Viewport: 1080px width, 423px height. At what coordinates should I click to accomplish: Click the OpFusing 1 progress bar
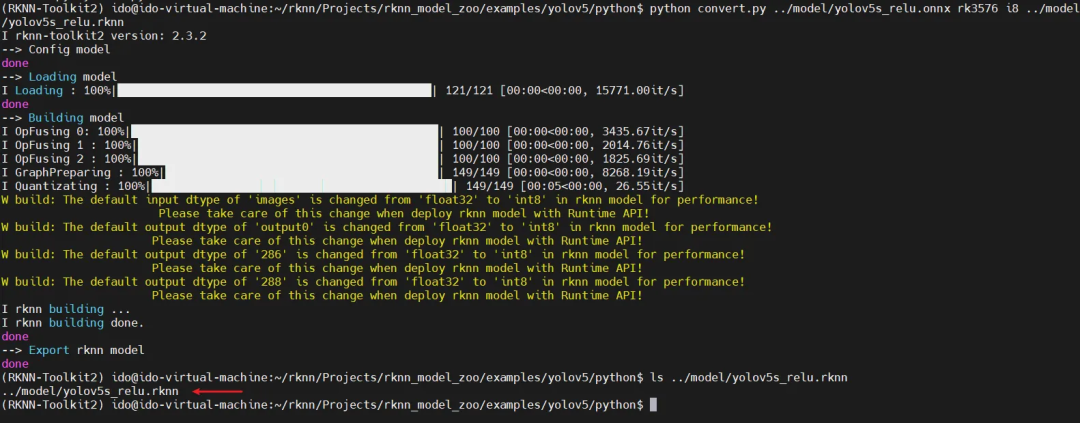click(288, 145)
